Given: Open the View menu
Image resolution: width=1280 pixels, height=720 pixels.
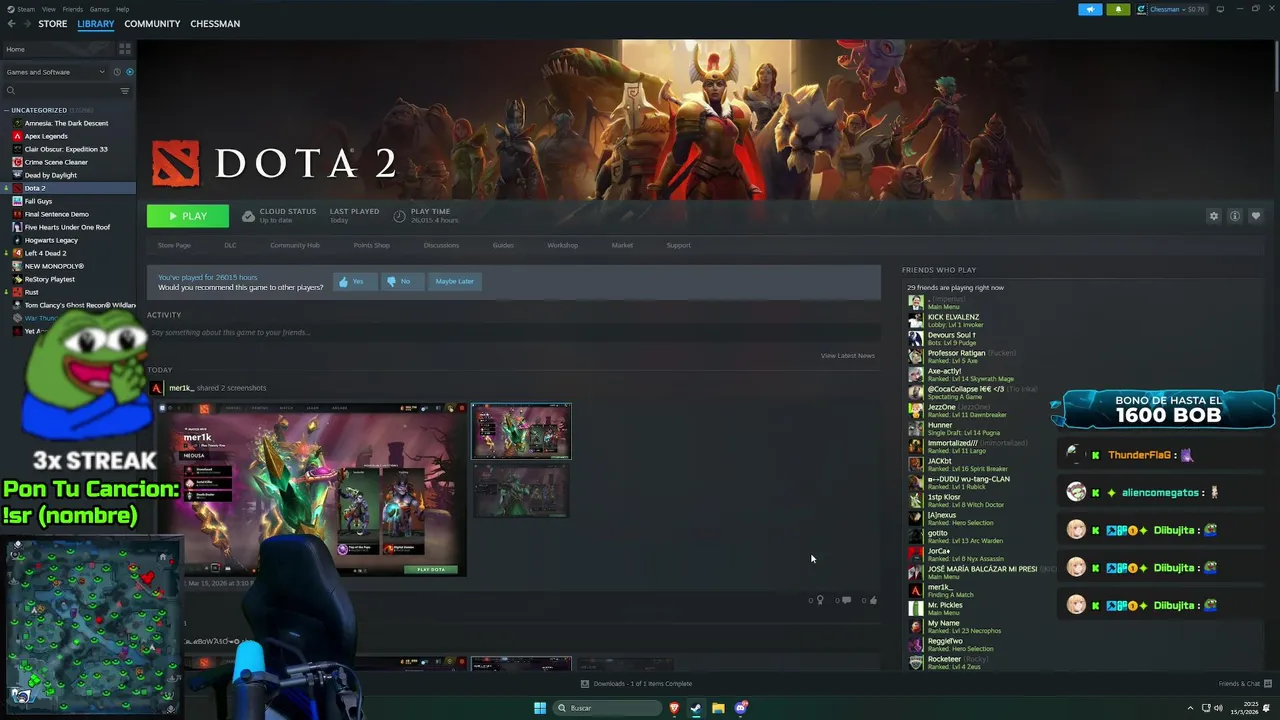Looking at the screenshot, I should (48, 9).
